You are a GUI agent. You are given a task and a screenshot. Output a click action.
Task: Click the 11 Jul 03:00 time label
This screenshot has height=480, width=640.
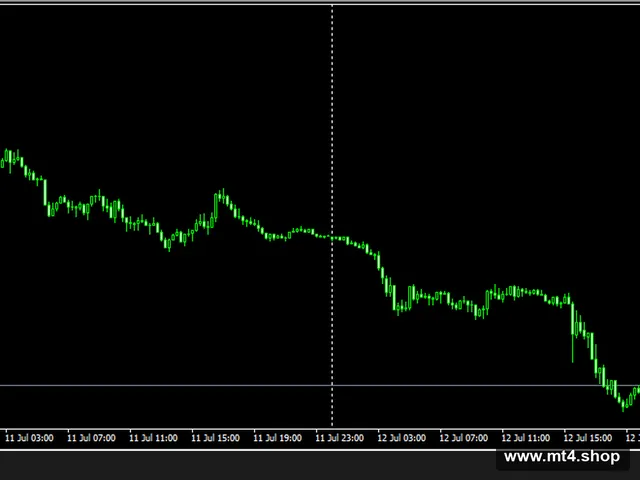click(29, 438)
